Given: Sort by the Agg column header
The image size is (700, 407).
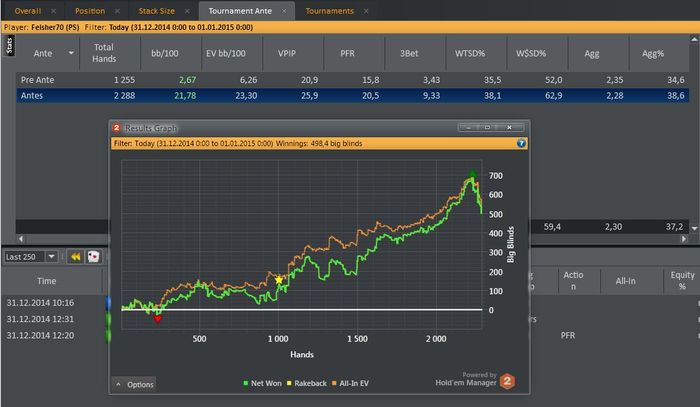Looking at the screenshot, I should (x=592, y=53).
